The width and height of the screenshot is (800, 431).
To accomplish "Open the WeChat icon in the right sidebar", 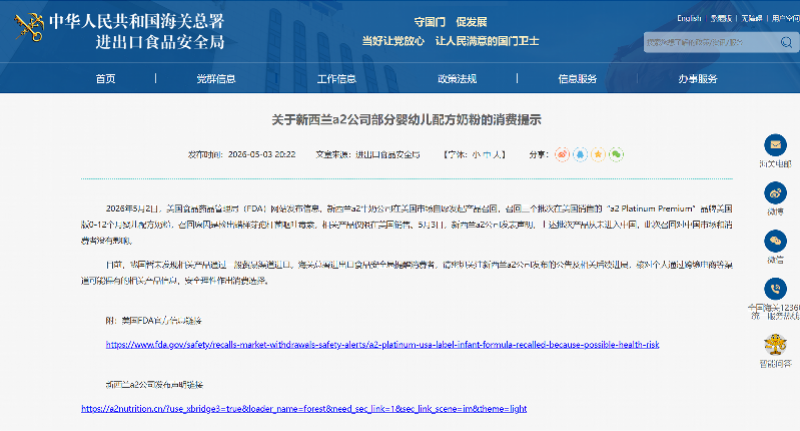I will point(775,241).
